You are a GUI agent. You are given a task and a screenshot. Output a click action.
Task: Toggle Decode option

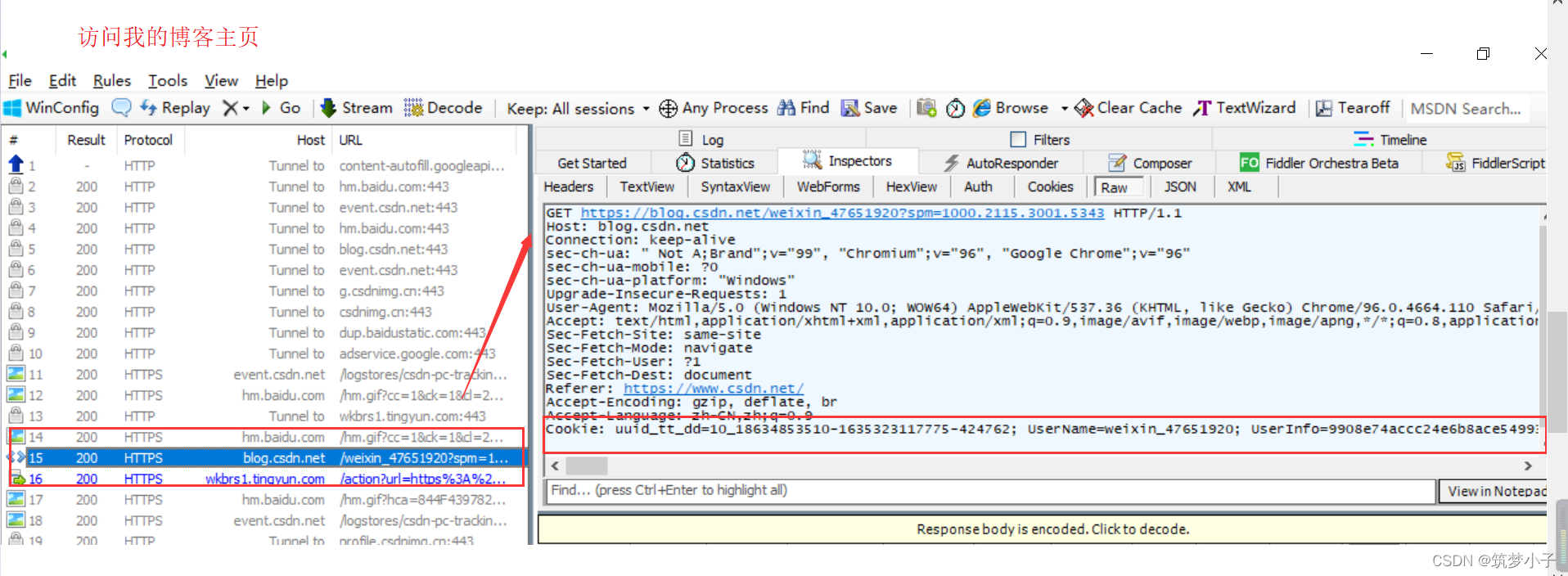click(443, 108)
